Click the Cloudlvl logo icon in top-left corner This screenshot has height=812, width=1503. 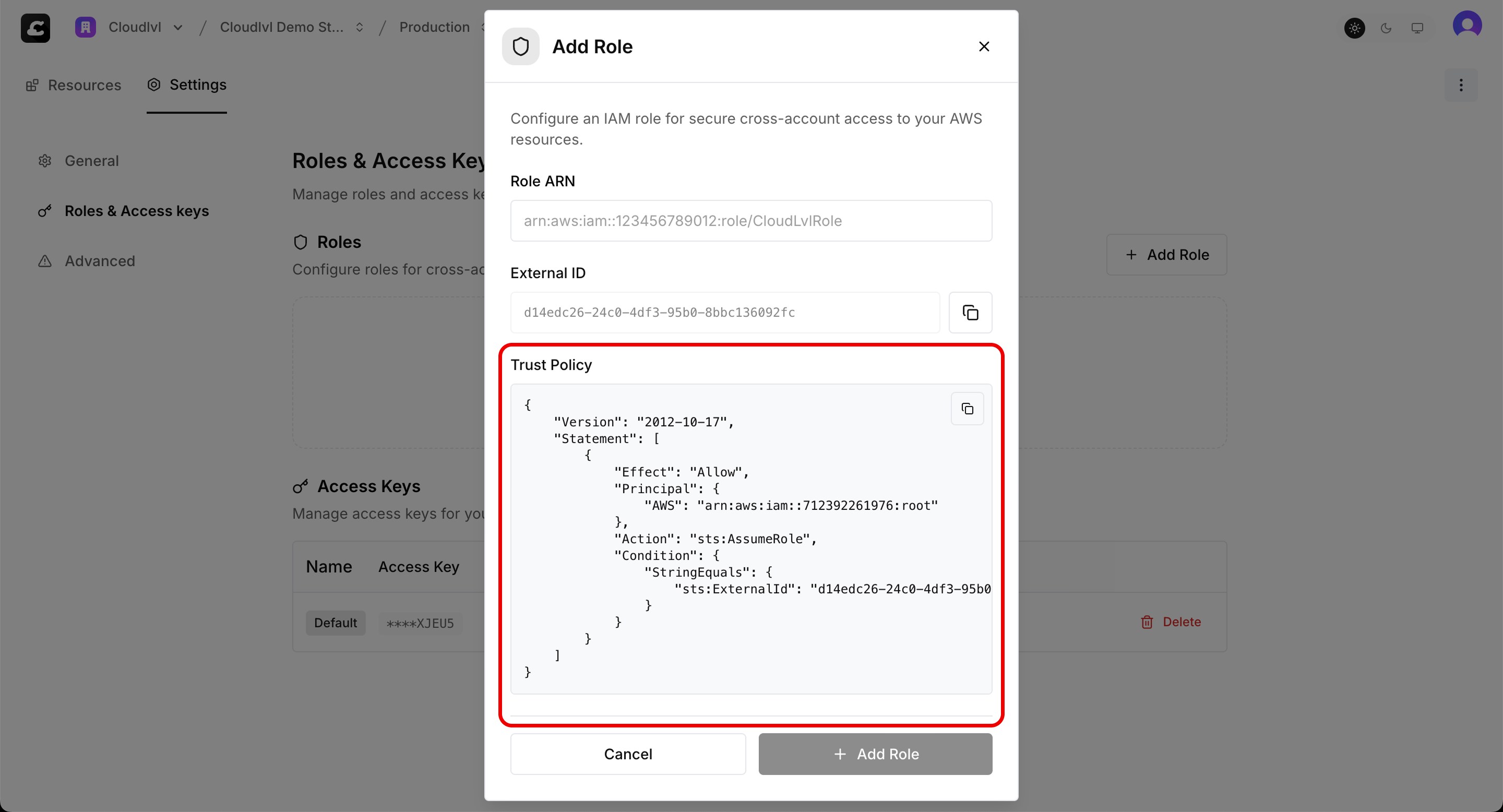(x=35, y=28)
